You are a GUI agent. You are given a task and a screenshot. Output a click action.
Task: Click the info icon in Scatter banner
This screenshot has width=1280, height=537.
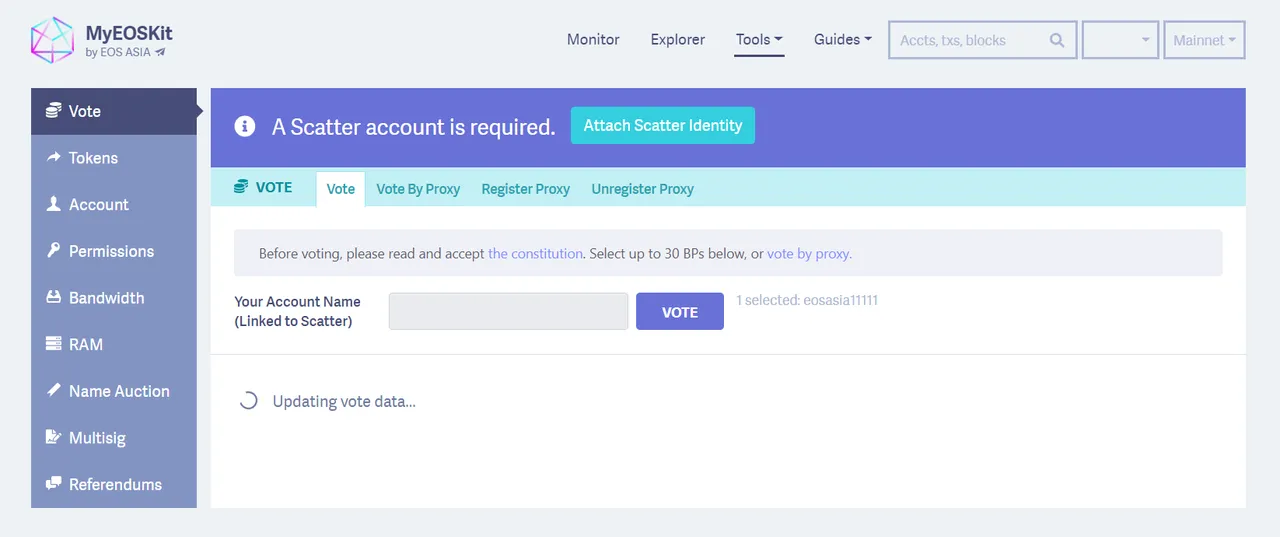pos(245,127)
